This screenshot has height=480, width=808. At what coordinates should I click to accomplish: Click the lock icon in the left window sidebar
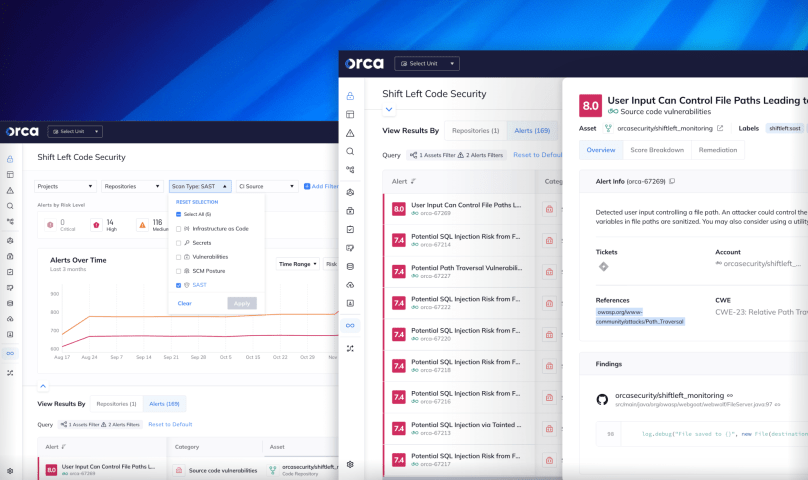click(10, 159)
